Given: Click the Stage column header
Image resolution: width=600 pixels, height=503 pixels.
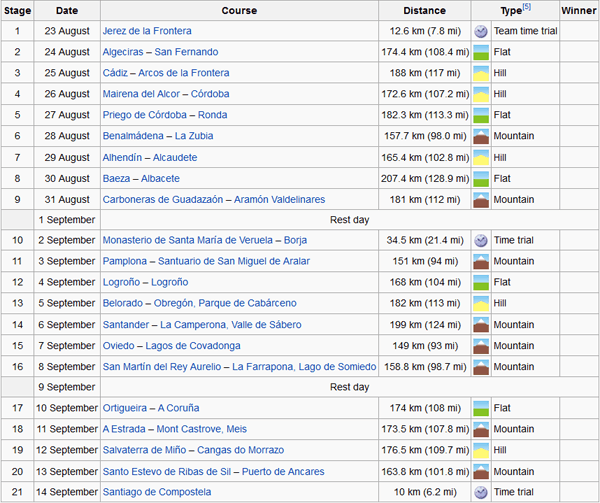Looking at the screenshot, I should [x=18, y=11].
